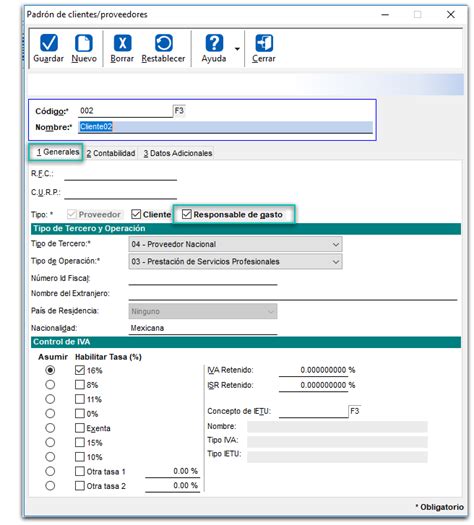Open F3 lookup next to Código
474x525 pixels.
(179, 110)
